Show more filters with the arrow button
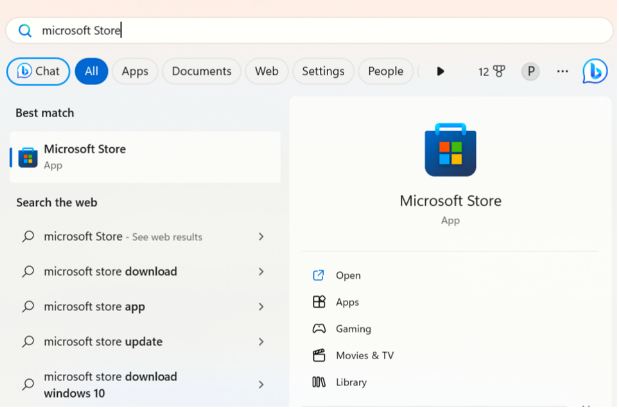This screenshot has width=619, height=409. coord(440,71)
